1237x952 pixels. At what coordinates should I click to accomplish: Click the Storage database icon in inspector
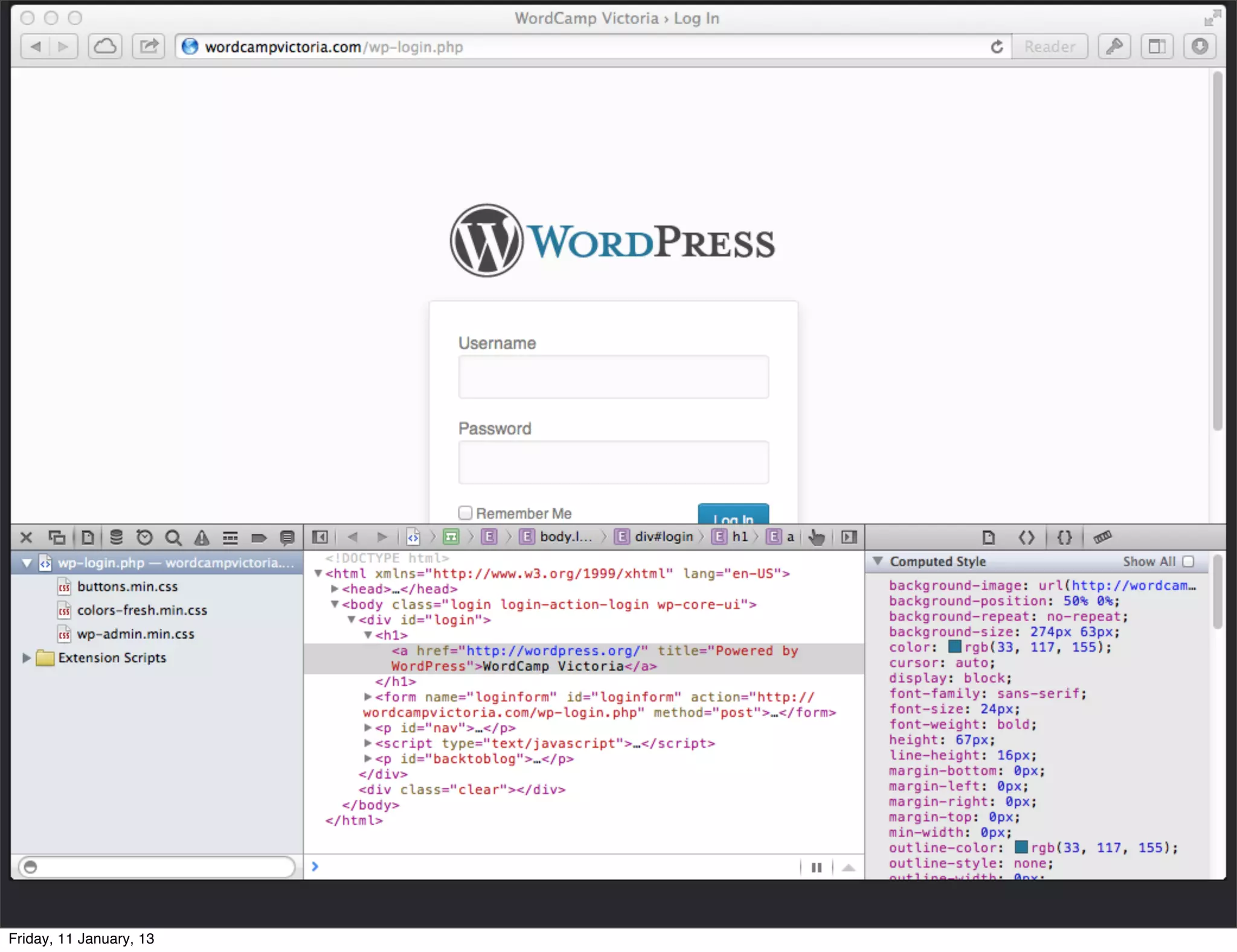click(x=116, y=537)
